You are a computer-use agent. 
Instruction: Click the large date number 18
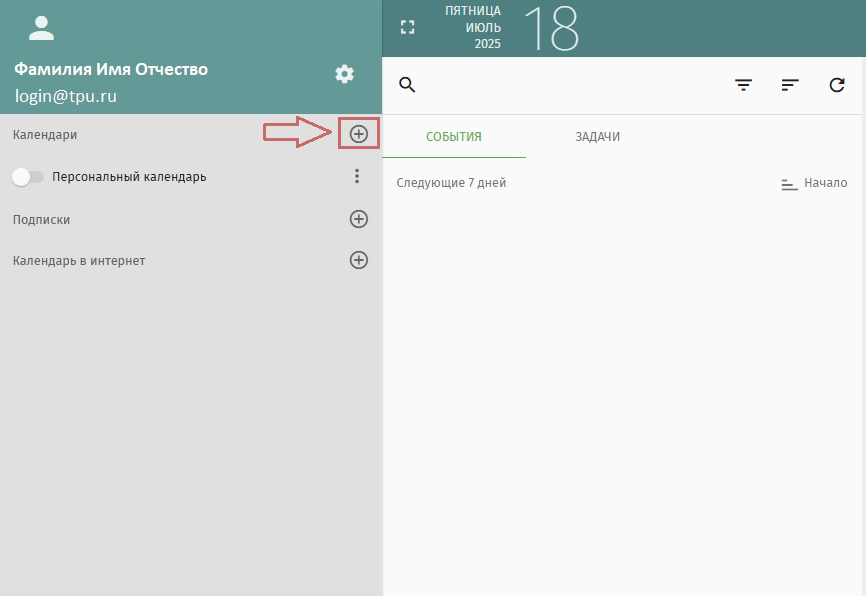pos(551,29)
